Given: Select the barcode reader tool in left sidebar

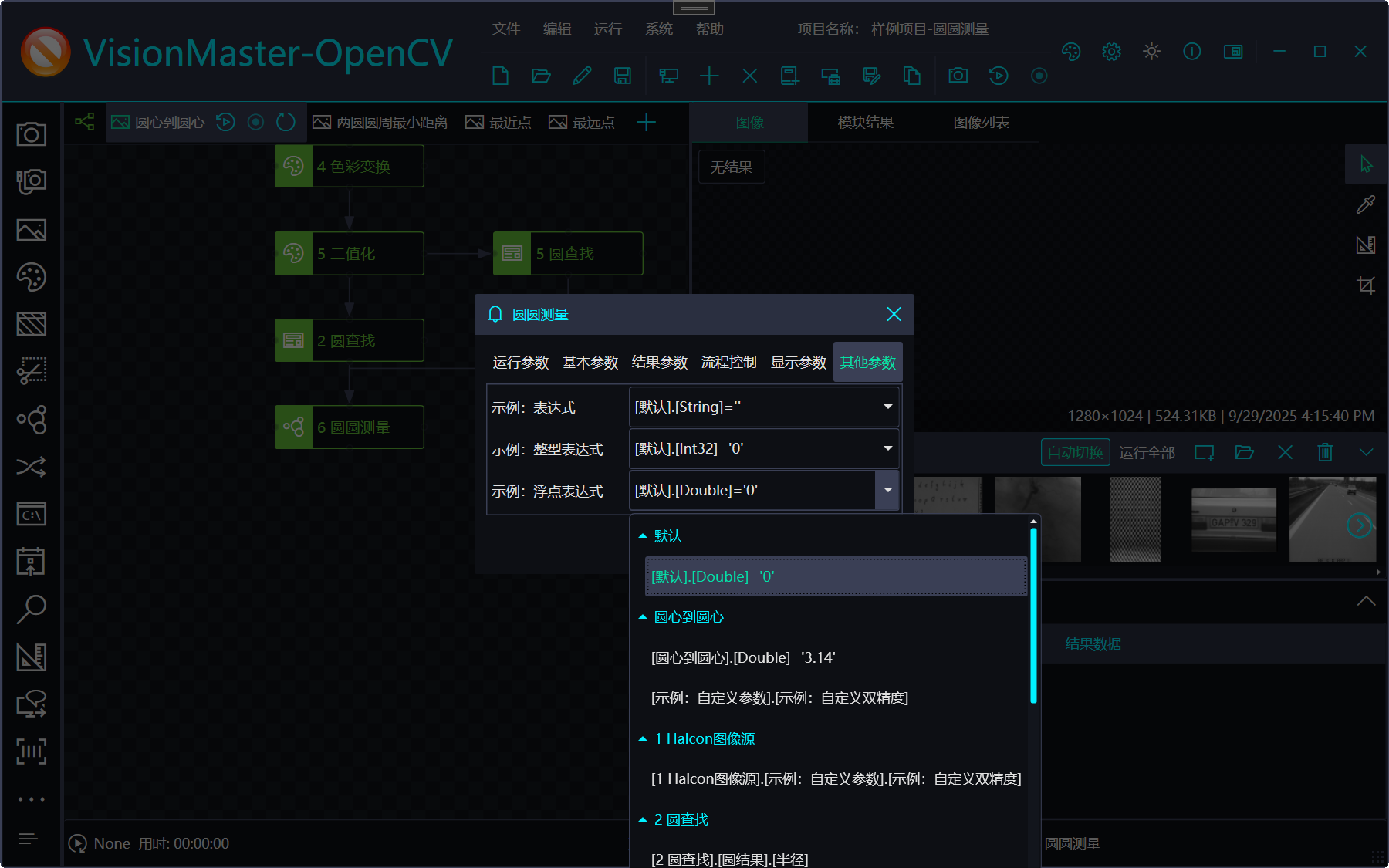Looking at the screenshot, I should [31, 751].
